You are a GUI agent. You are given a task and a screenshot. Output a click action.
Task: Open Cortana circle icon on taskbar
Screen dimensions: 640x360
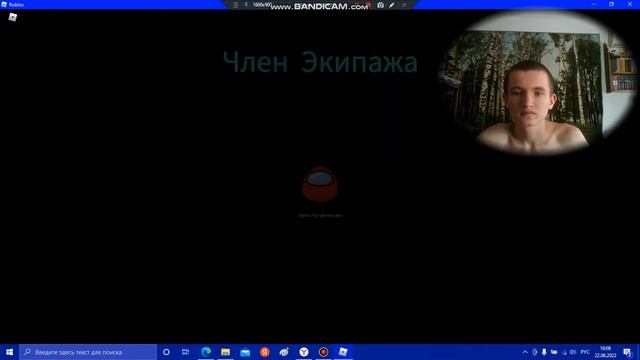pyautogui.click(x=166, y=352)
